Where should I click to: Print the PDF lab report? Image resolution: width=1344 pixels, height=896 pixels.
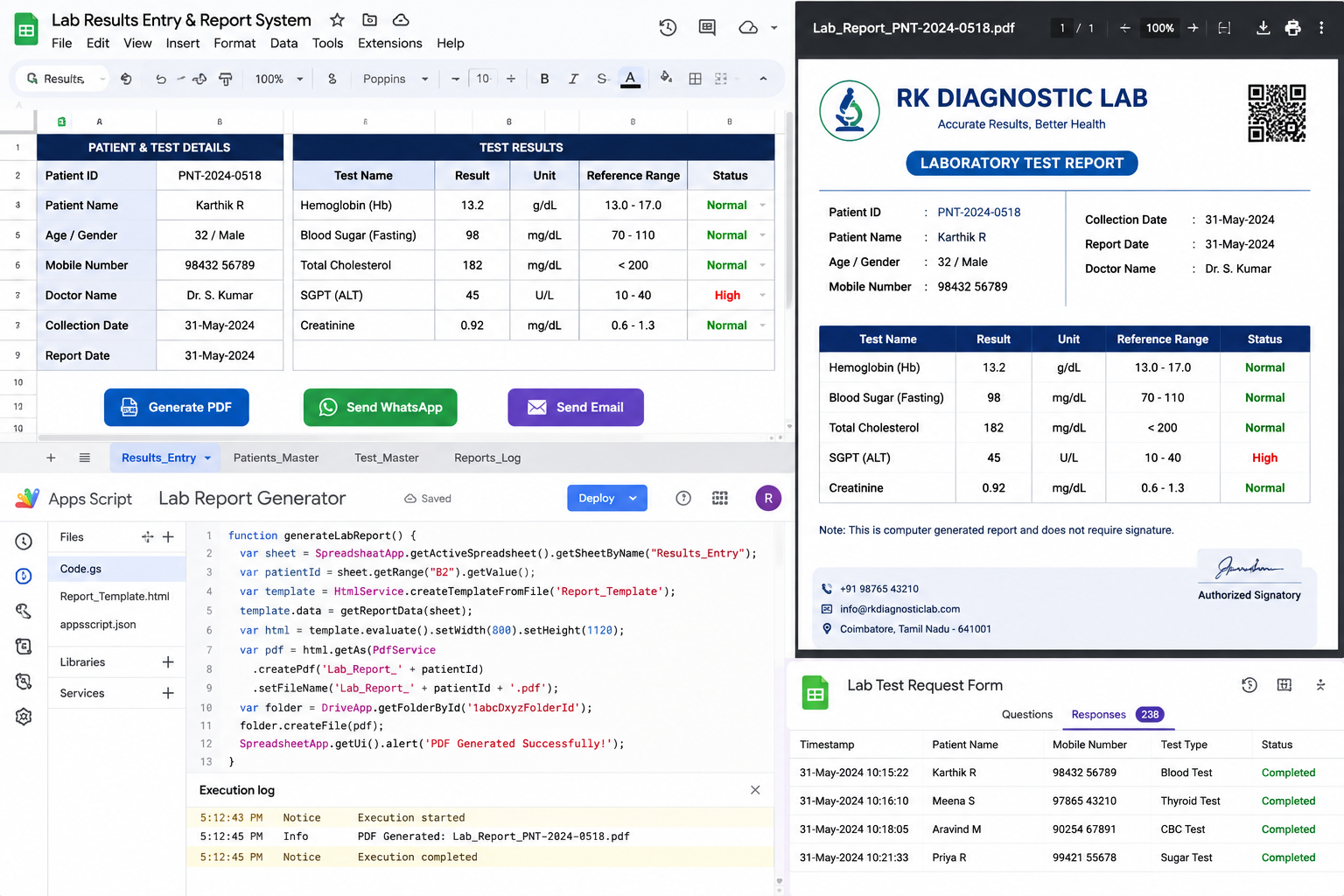coord(1292,28)
